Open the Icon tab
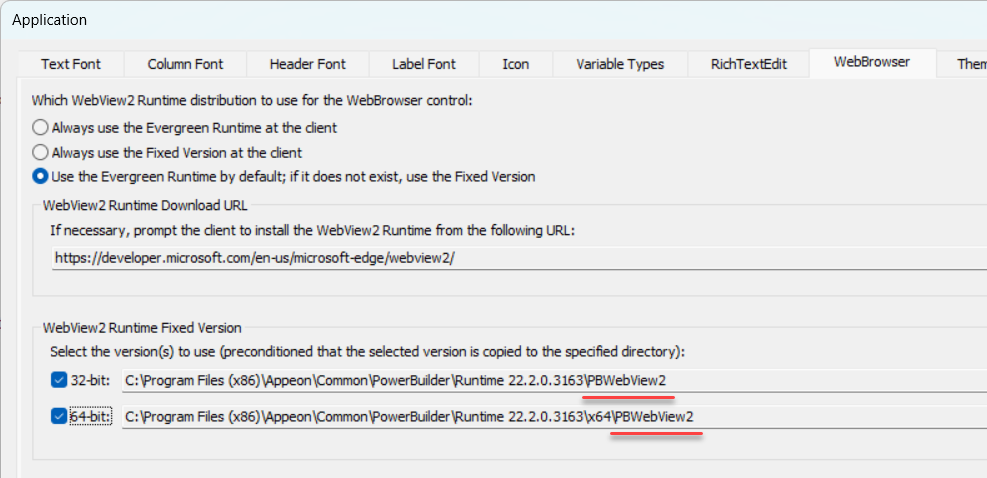The height and width of the screenshot is (478, 987). click(x=516, y=64)
